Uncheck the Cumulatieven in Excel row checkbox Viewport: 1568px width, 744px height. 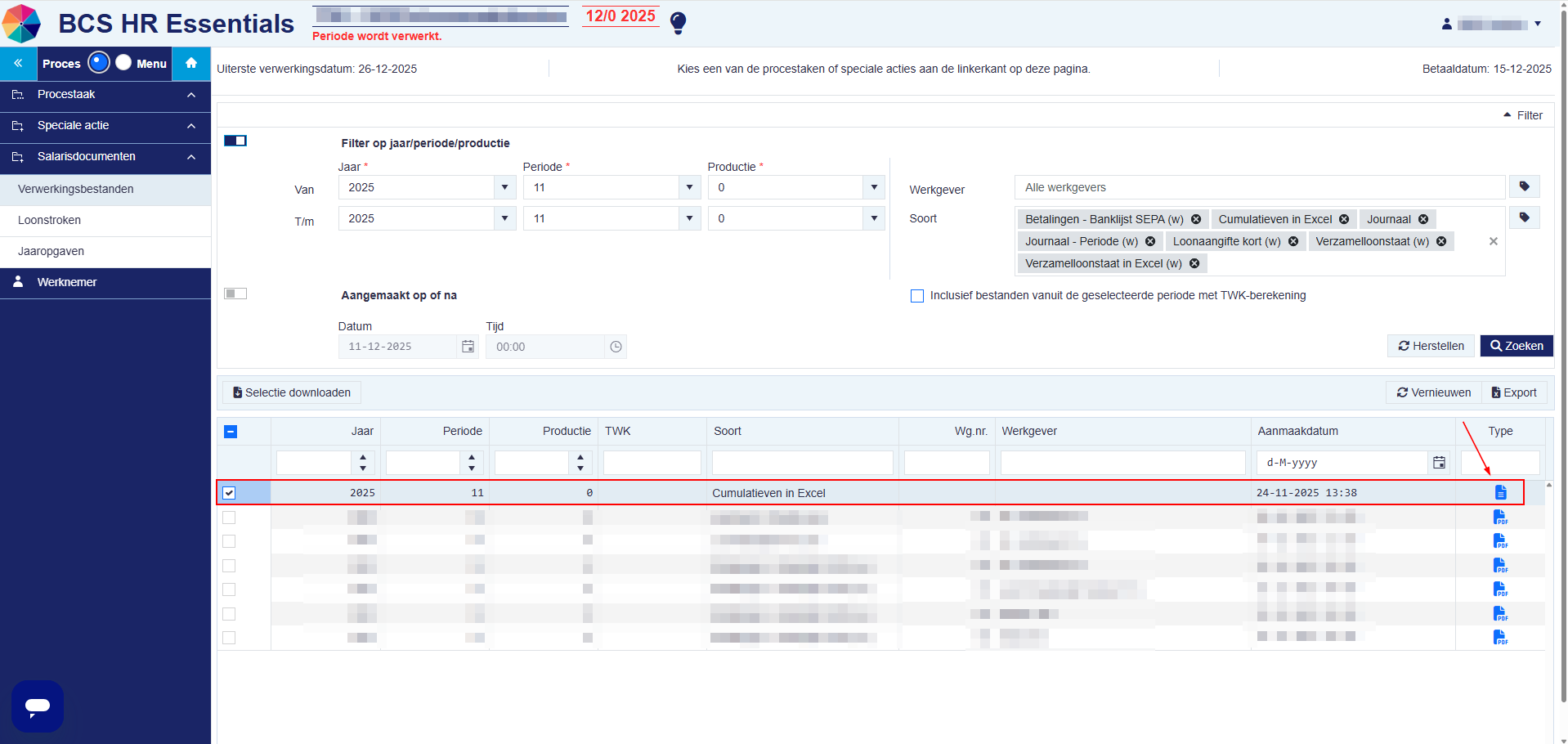229,493
